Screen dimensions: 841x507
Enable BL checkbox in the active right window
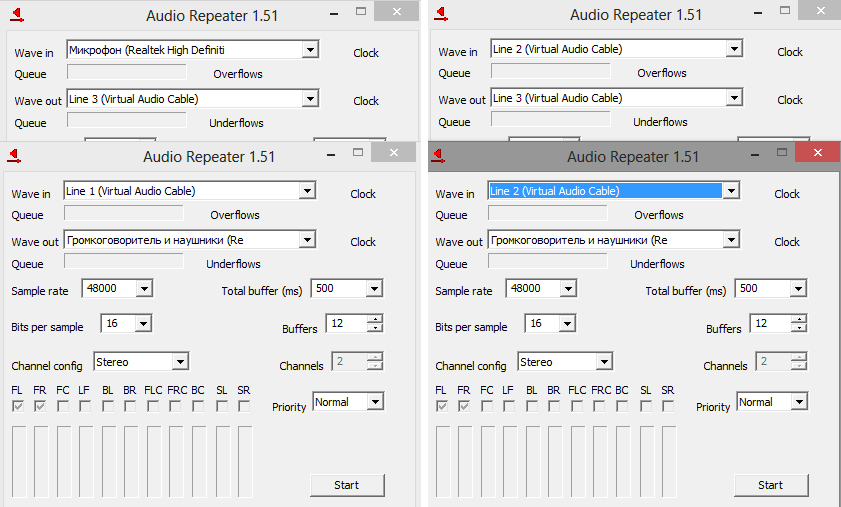[532, 407]
